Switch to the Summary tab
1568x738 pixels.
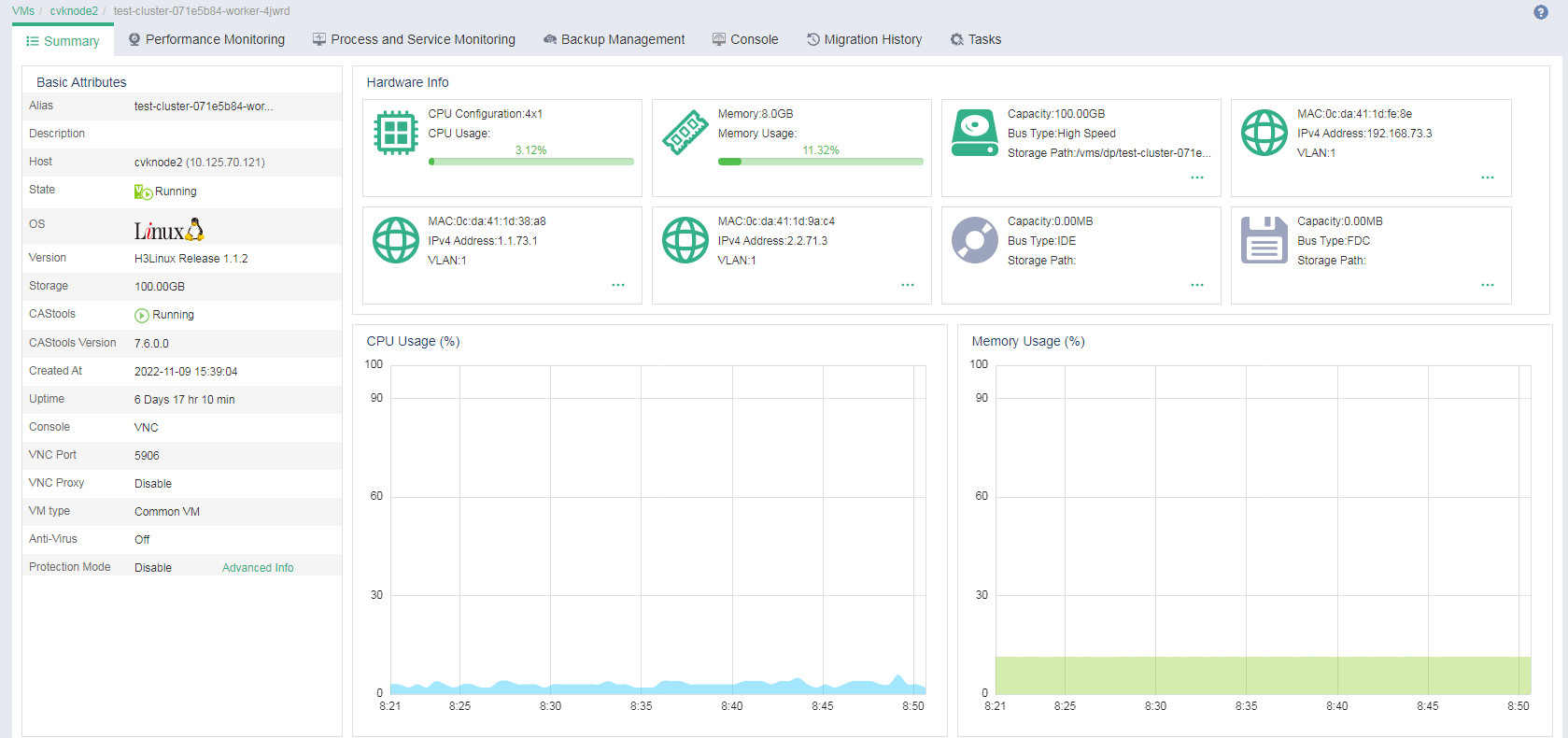[x=63, y=41]
